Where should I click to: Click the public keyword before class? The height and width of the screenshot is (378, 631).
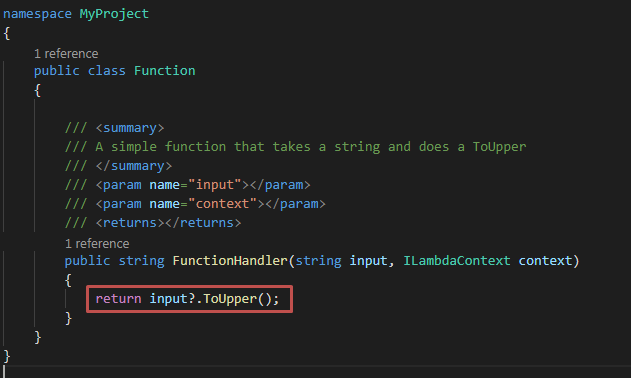(57, 71)
